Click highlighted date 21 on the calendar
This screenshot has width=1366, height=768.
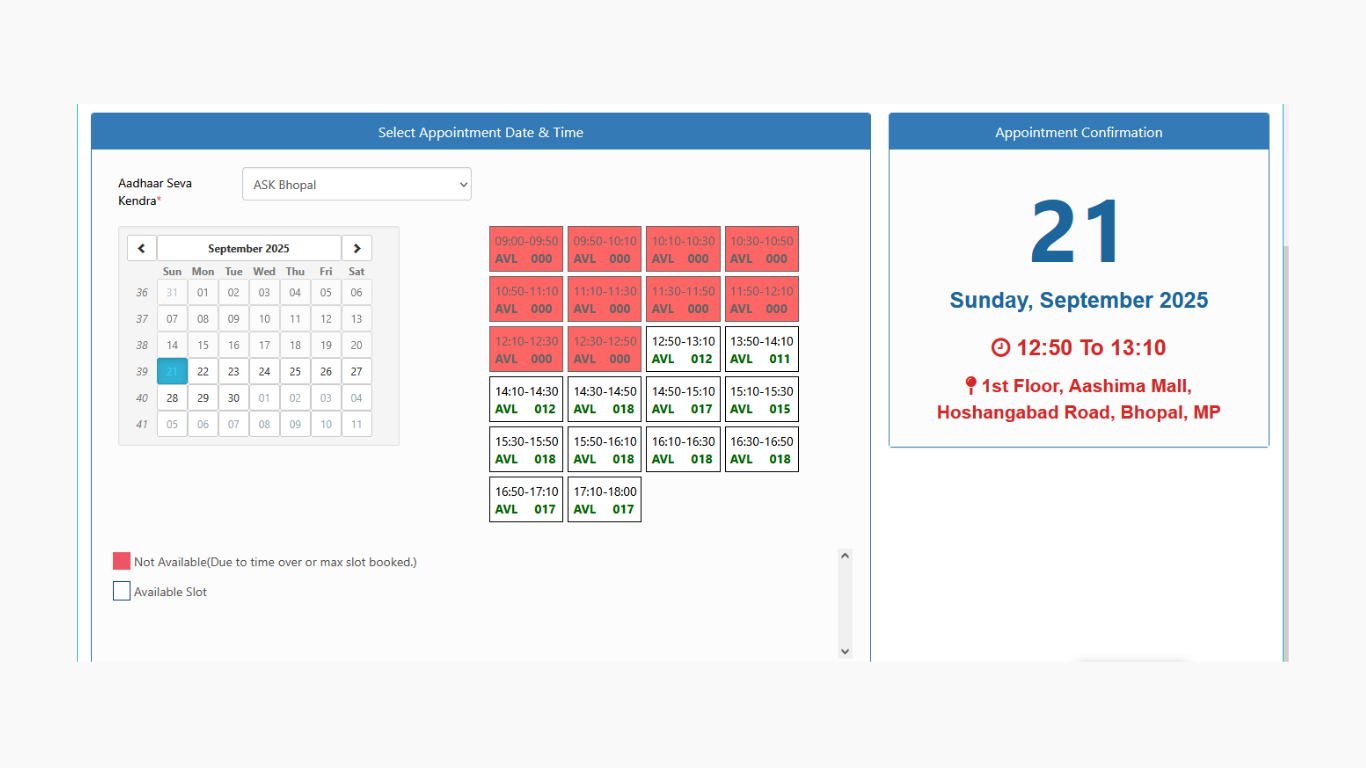pos(172,371)
